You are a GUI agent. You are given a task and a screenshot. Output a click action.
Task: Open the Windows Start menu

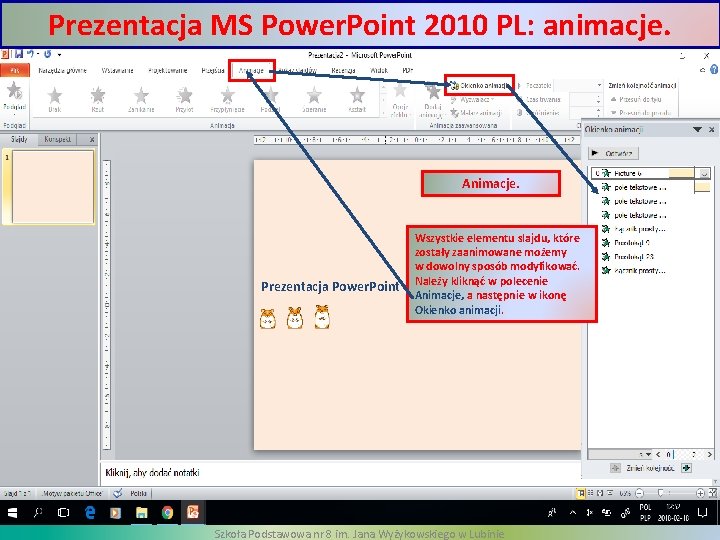point(12,512)
